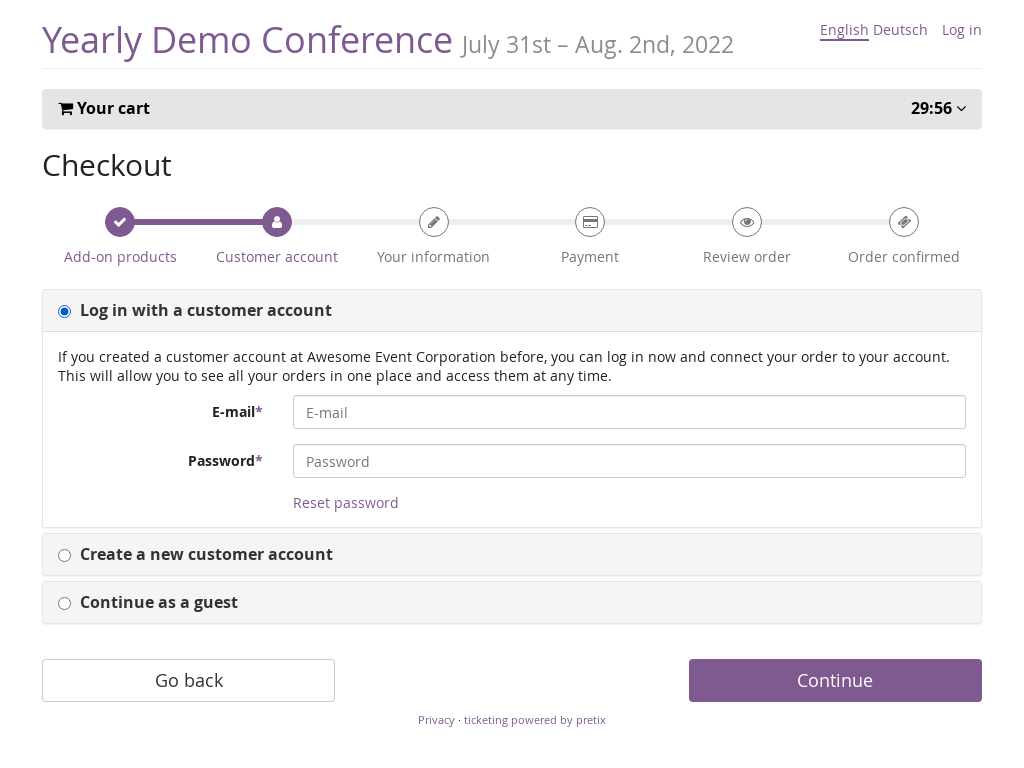Click the Go back button
1024x768 pixels.
(188, 680)
